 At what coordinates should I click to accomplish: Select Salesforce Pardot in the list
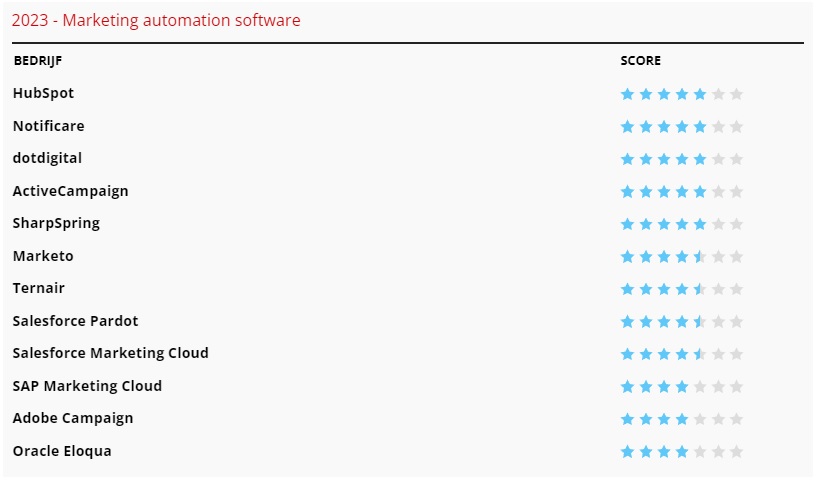[75, 321]
